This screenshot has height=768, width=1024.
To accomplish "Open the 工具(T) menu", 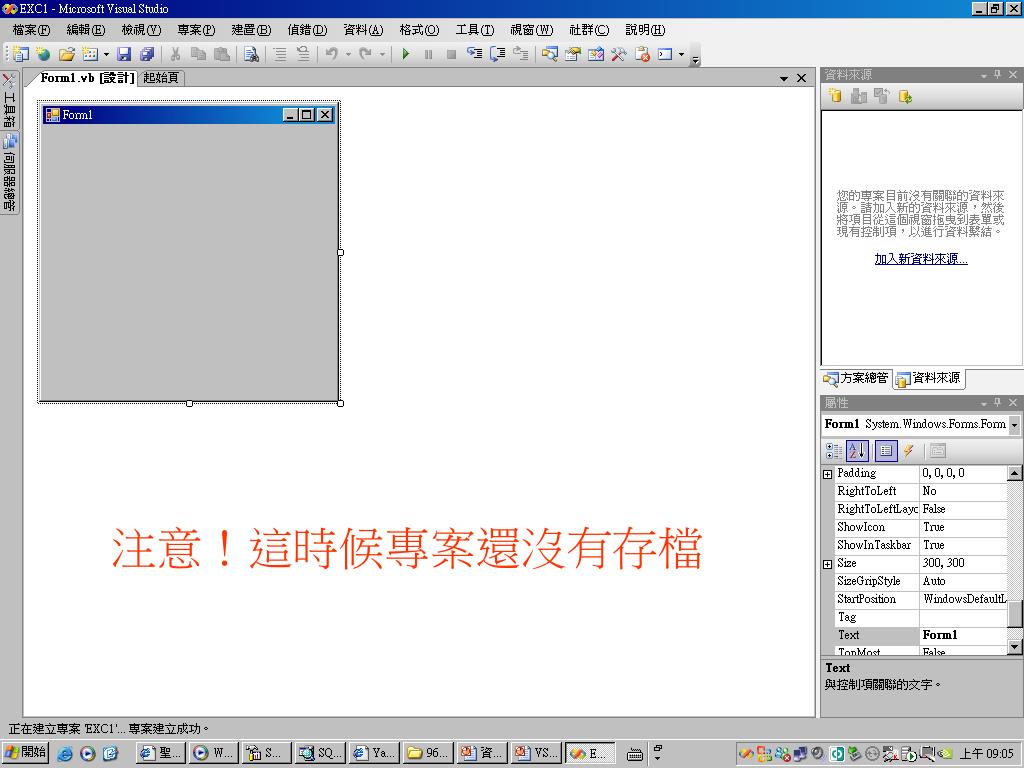I will pos(475,30).
